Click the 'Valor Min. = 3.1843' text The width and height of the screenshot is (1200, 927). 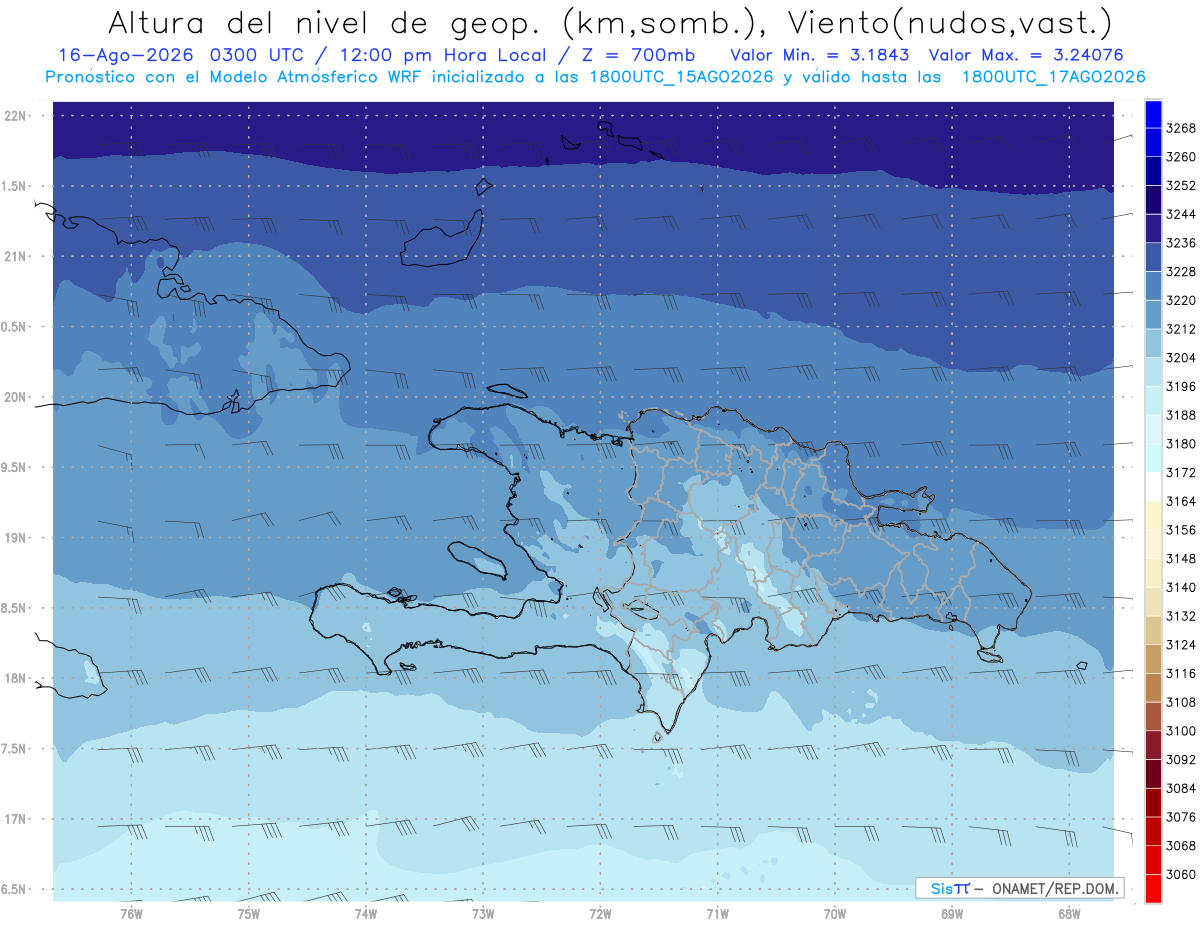819,55
